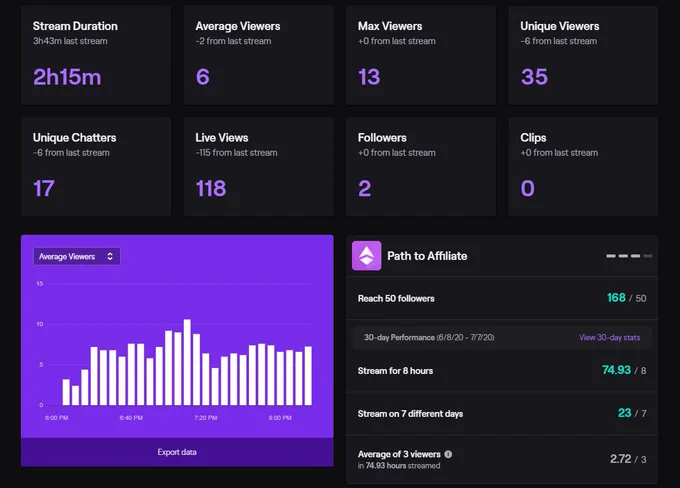Click the Reach 50 followers row

(x=502, y=298)
